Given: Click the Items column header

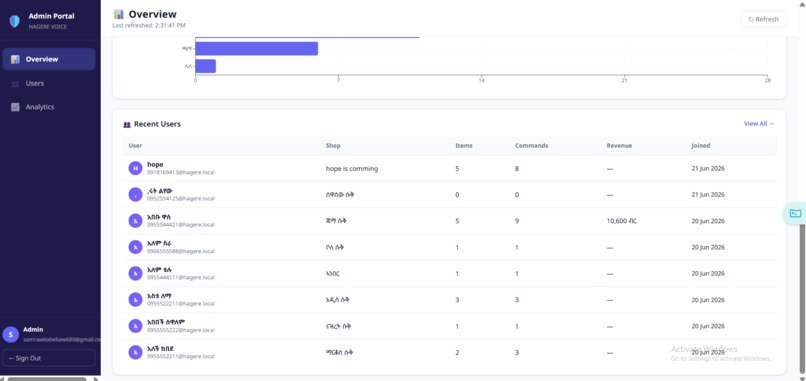Looking at the screenshot, I should pos(464,146).
